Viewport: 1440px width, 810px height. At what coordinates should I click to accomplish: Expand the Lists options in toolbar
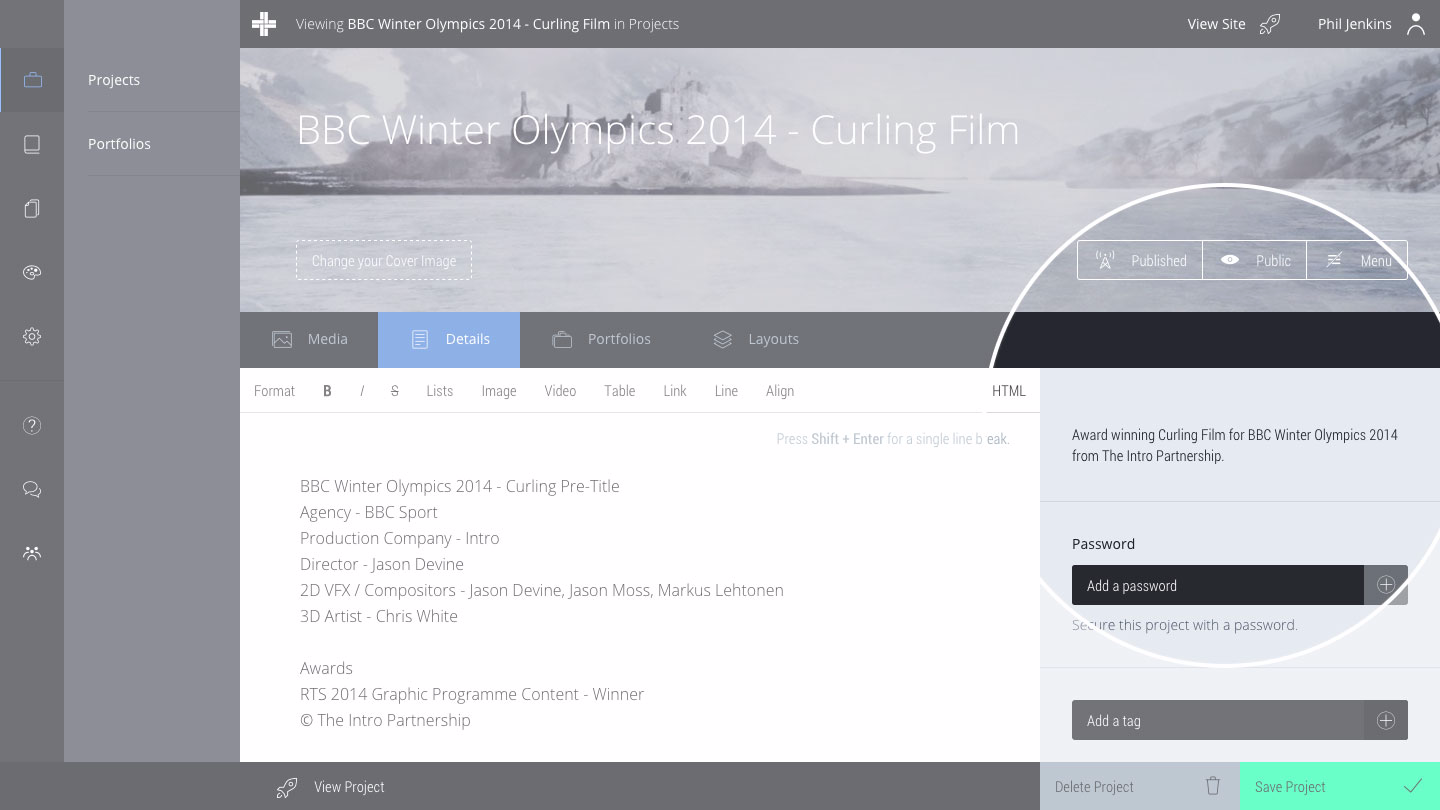(x=439, y=391)
